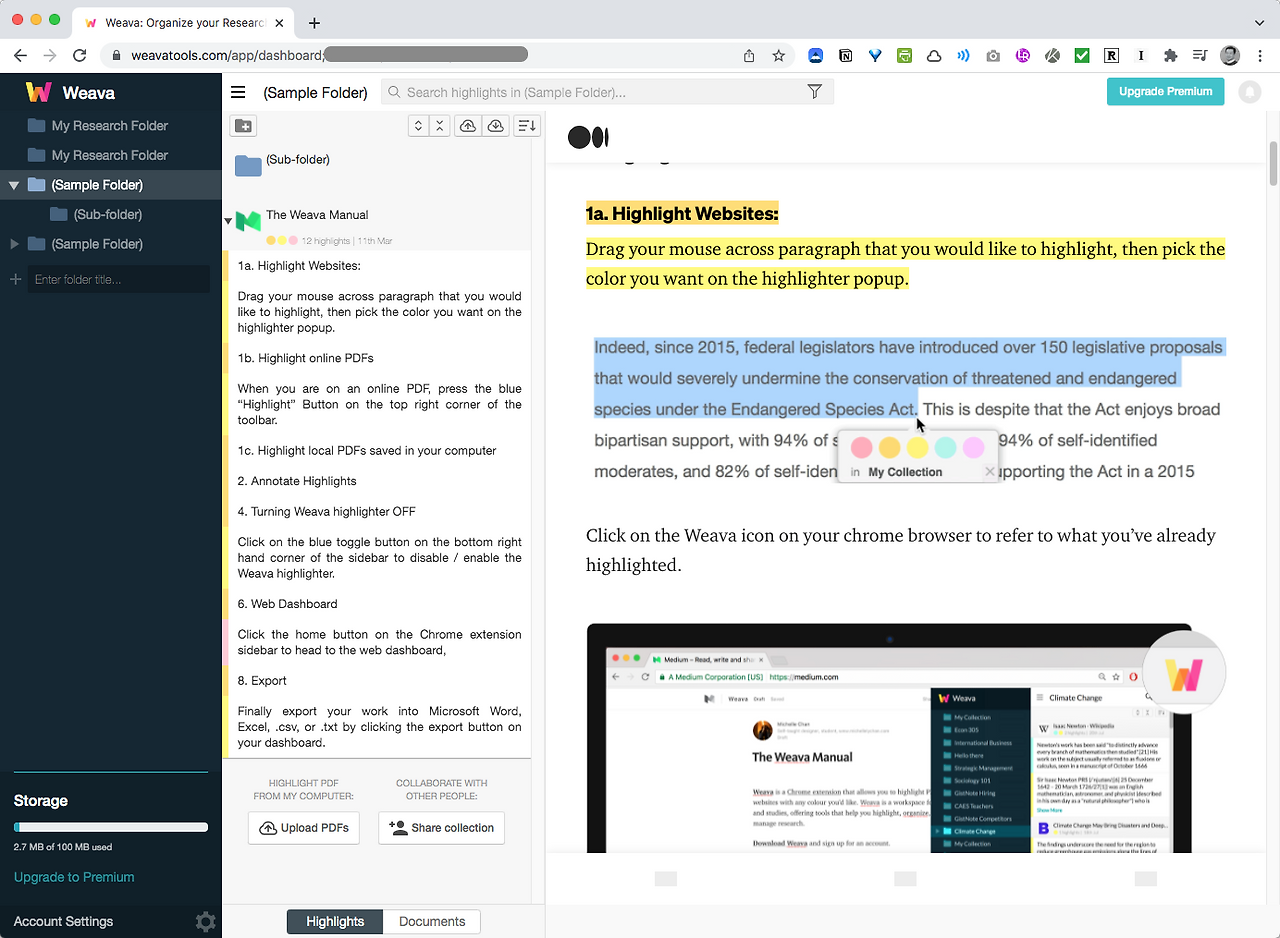1280x938 pixels.
Task: Click the Medium icon of The Weava Manual
Action: tap(248, 221)
